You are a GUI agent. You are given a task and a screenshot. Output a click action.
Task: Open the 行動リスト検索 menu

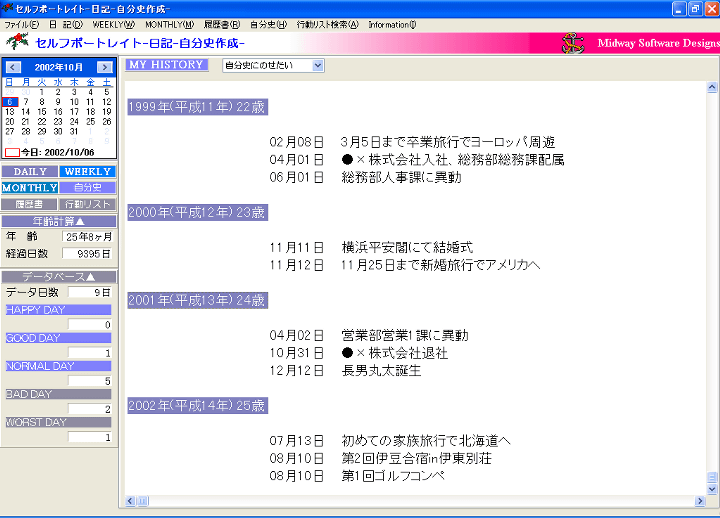[327, 25]
